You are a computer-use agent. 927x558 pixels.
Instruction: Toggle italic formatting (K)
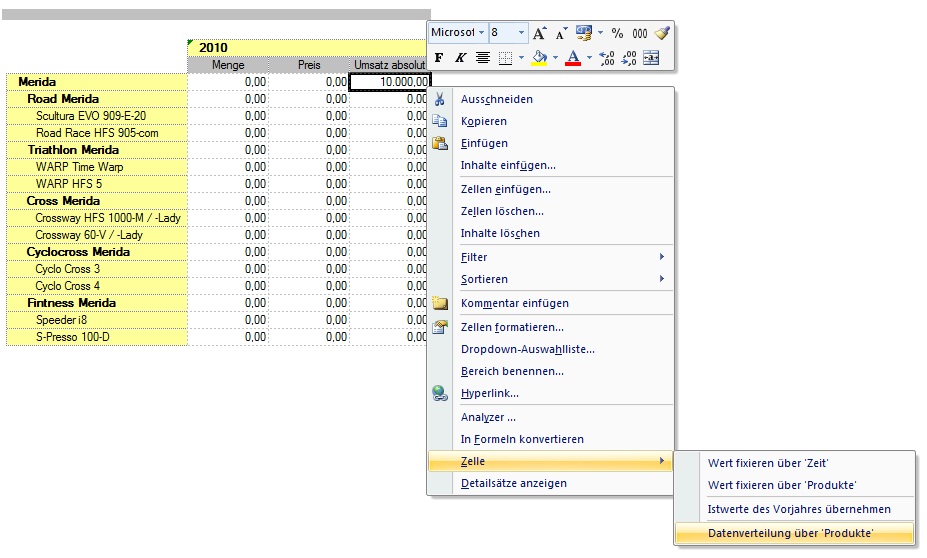(x=461, y=57)
